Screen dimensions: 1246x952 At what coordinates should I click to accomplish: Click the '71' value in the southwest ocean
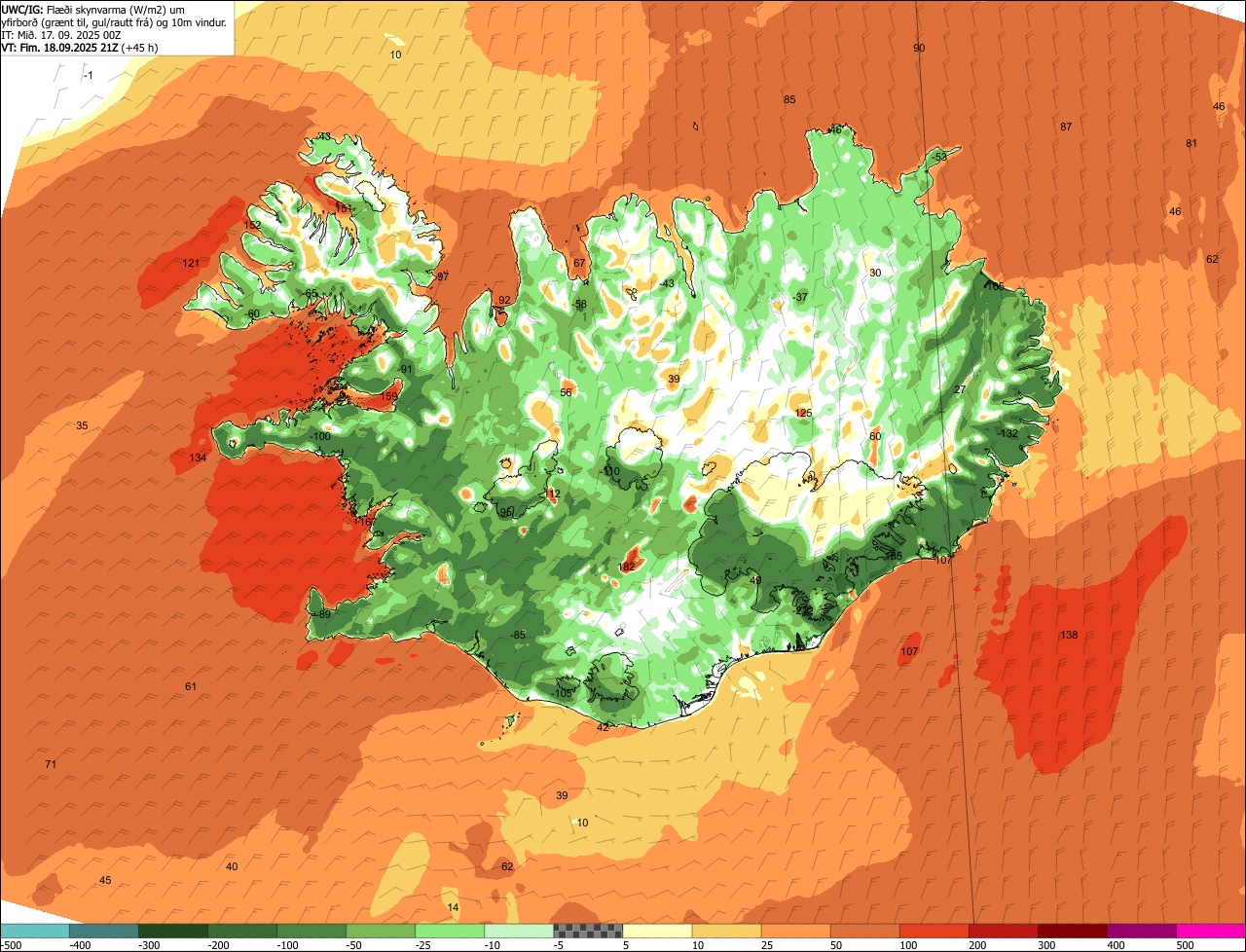[x=51, y=764]
